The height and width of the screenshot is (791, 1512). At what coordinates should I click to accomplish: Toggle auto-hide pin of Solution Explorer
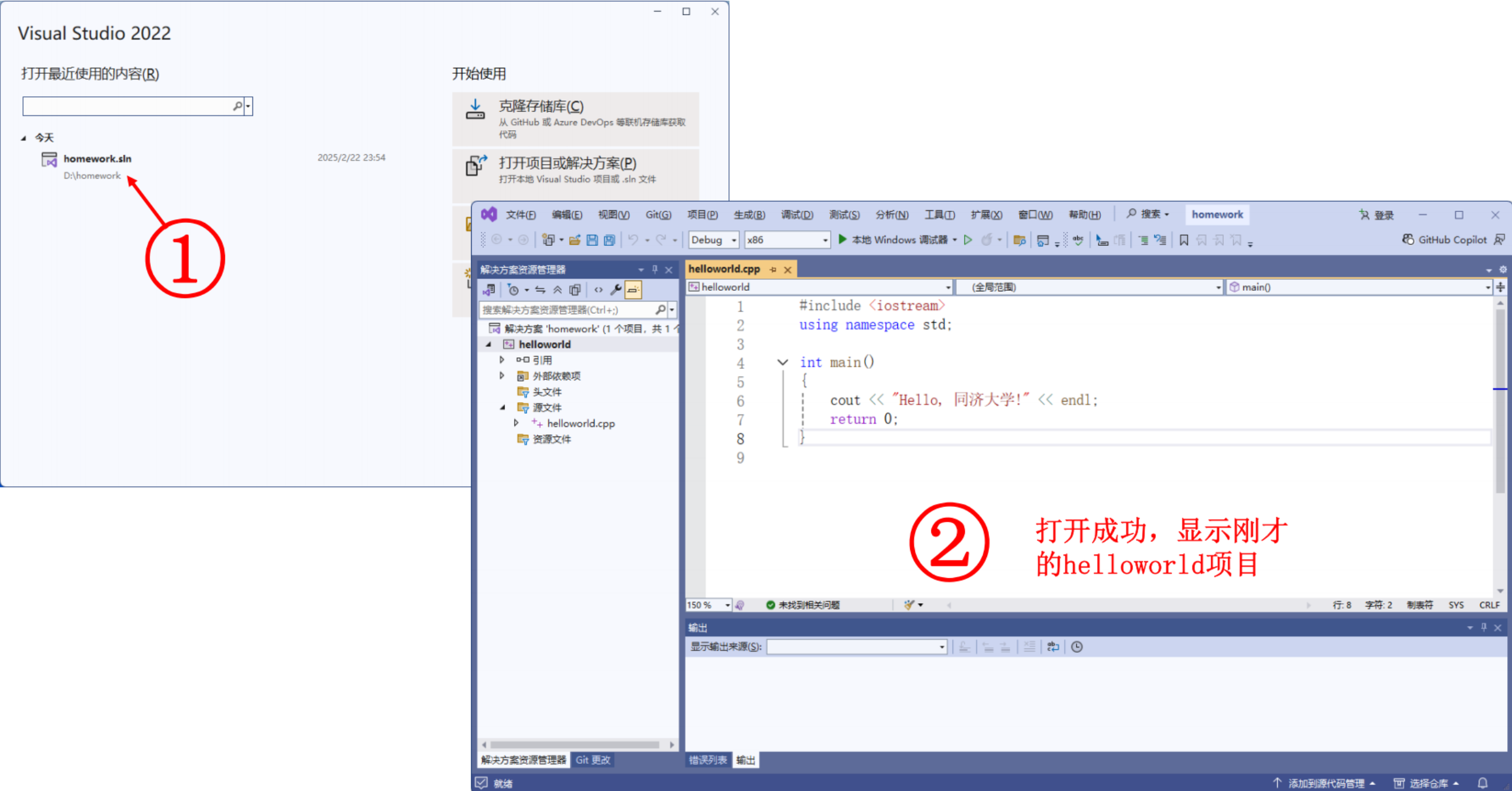655,270
